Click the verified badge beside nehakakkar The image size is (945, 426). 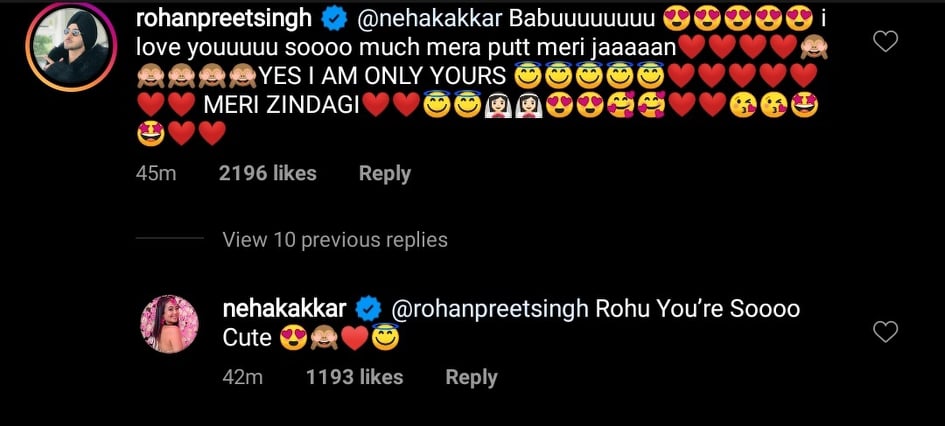click(368, 307)
